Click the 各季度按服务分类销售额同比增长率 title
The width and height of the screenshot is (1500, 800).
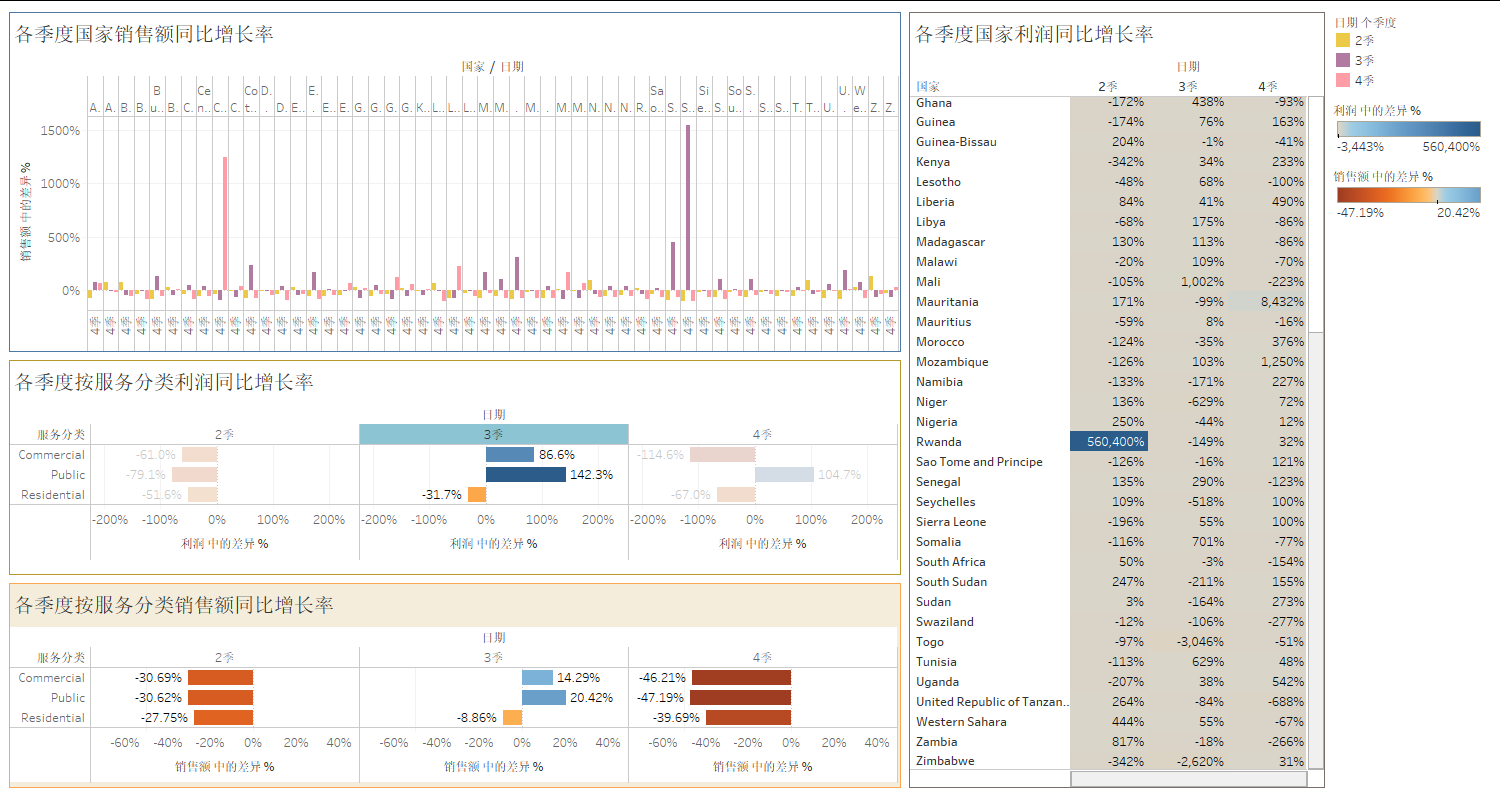pos(174,605)
